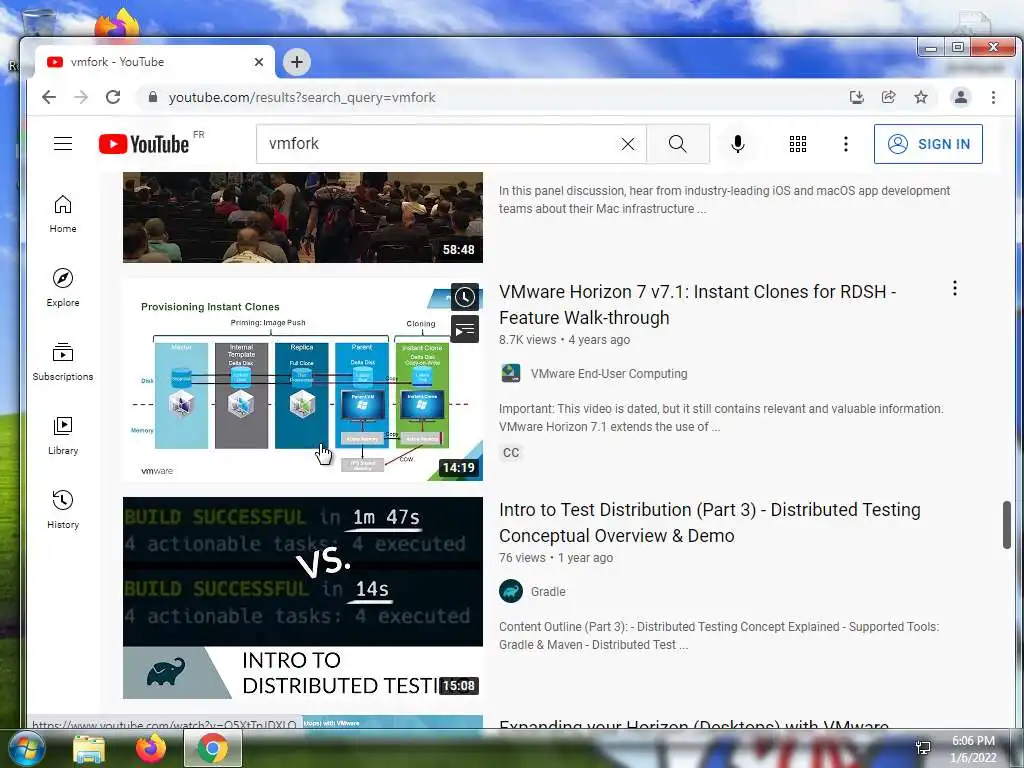The image size is (1024, 768).
Task: Select the vmfork - YouTube tab
Action: point(155,62)
